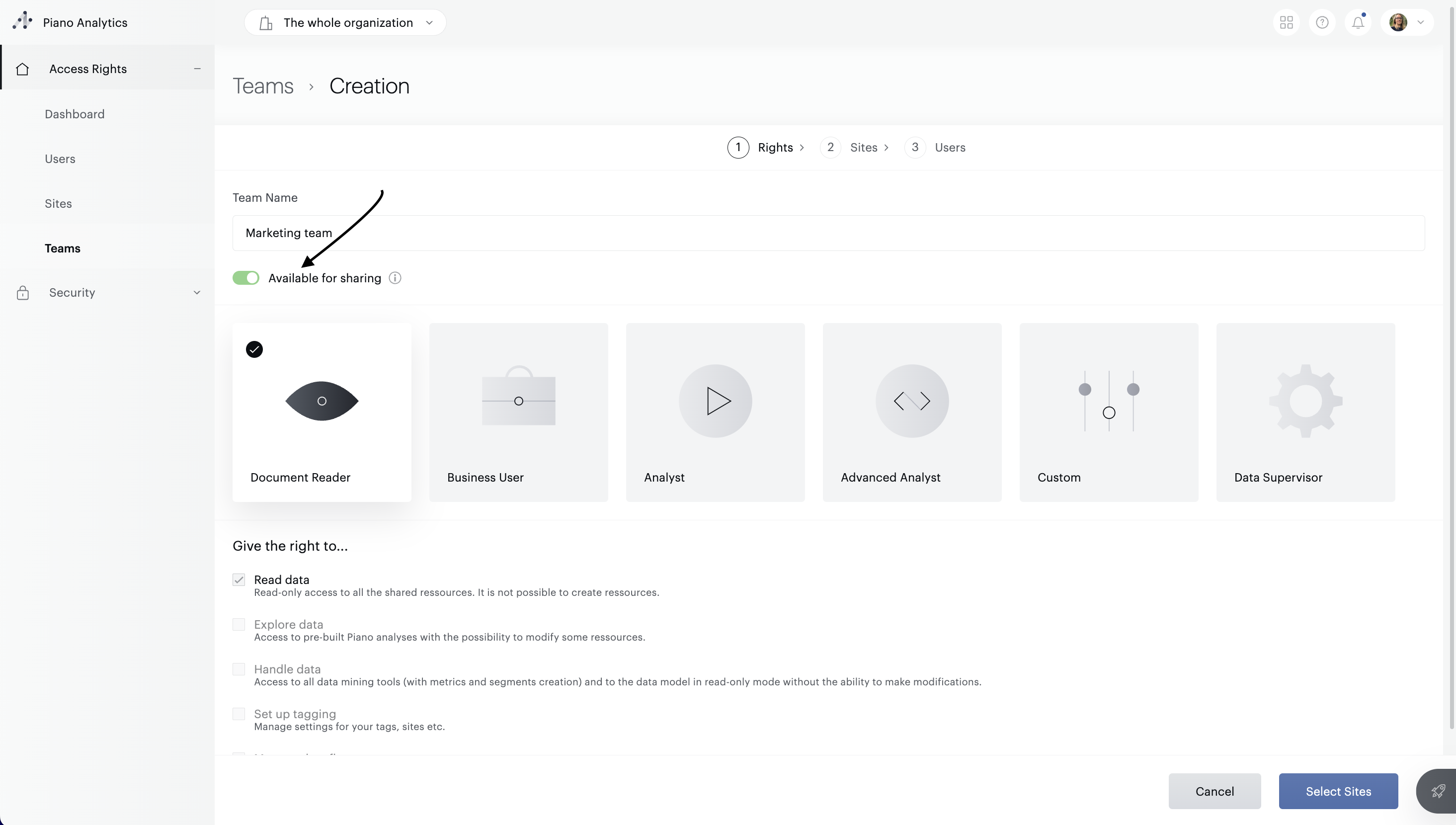Image resolution: width=1456 pixels, height=825 pixels.
Task: Click the info icon beside Available for sharing
Action: (x=395, y=278)
